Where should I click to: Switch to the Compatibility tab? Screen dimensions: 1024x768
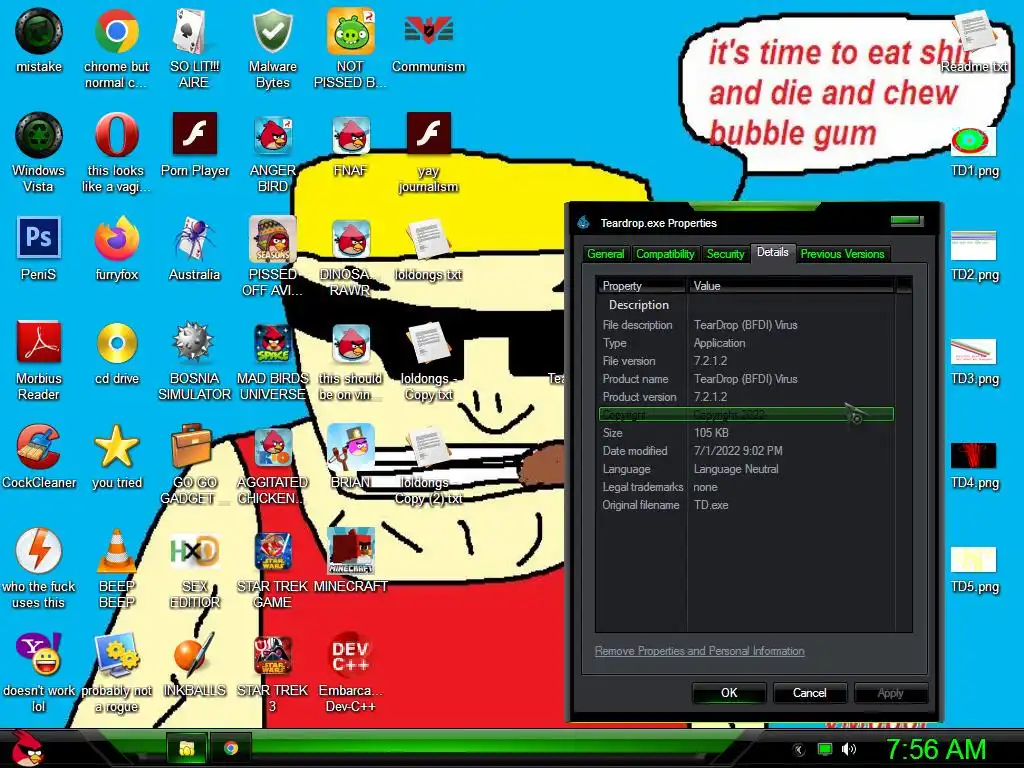[665, 254]
